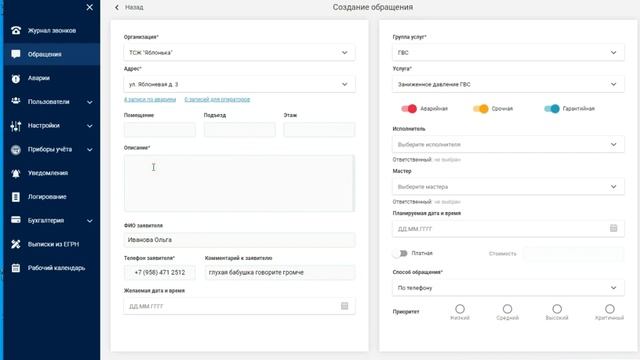Open the записей для операторов link
This screenshot has width=640, height=360.
pos(217,99)
